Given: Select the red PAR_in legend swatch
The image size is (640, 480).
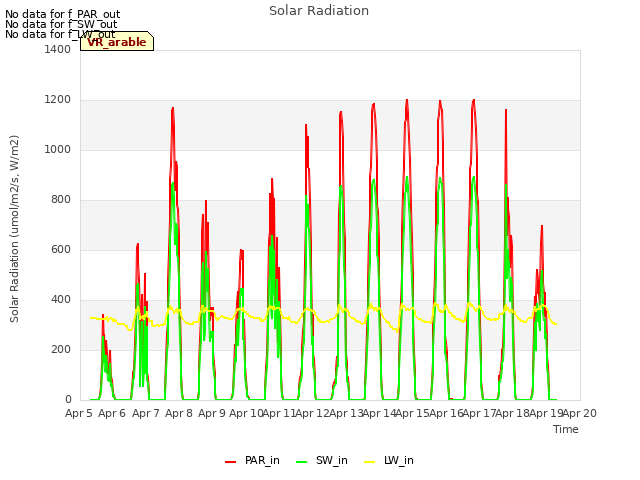Looking at the screenshot, I should pos(231,462).
